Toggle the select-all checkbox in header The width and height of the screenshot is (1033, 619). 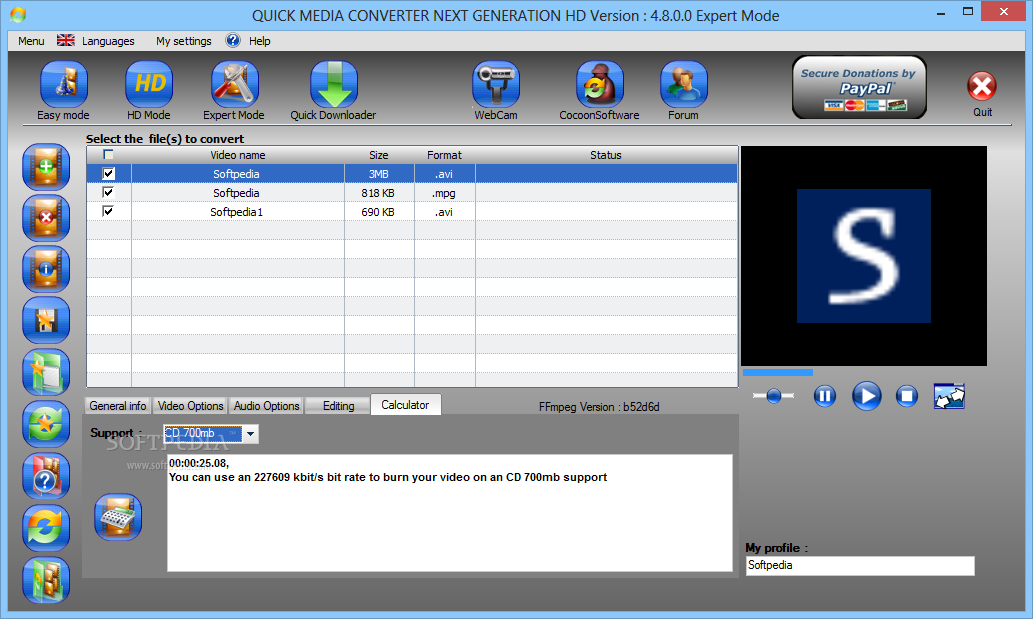click(109, 155)
